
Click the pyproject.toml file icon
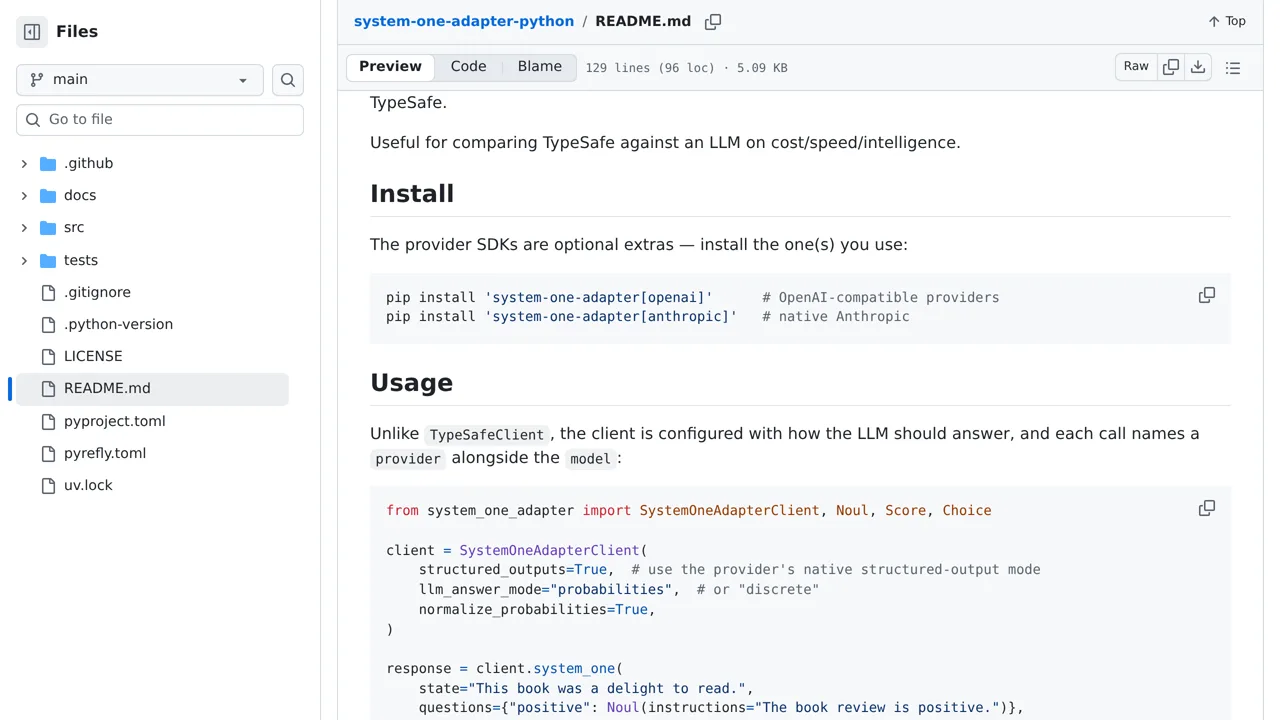click(x=48, y=422)
